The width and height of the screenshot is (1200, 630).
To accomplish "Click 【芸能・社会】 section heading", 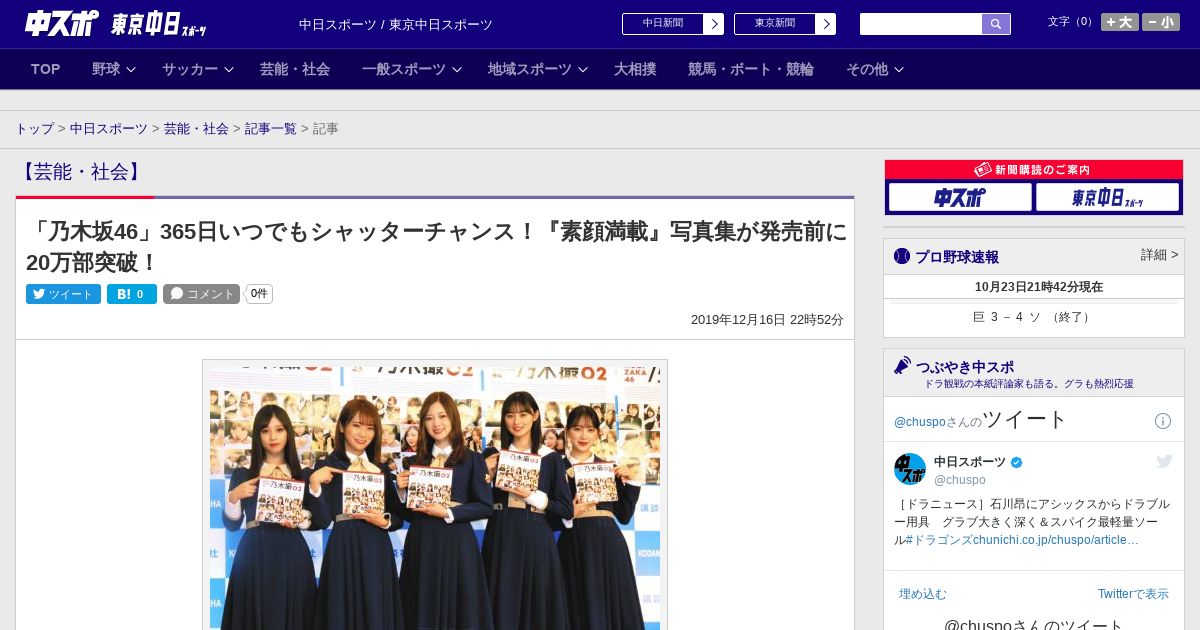I will coord(82,172).
